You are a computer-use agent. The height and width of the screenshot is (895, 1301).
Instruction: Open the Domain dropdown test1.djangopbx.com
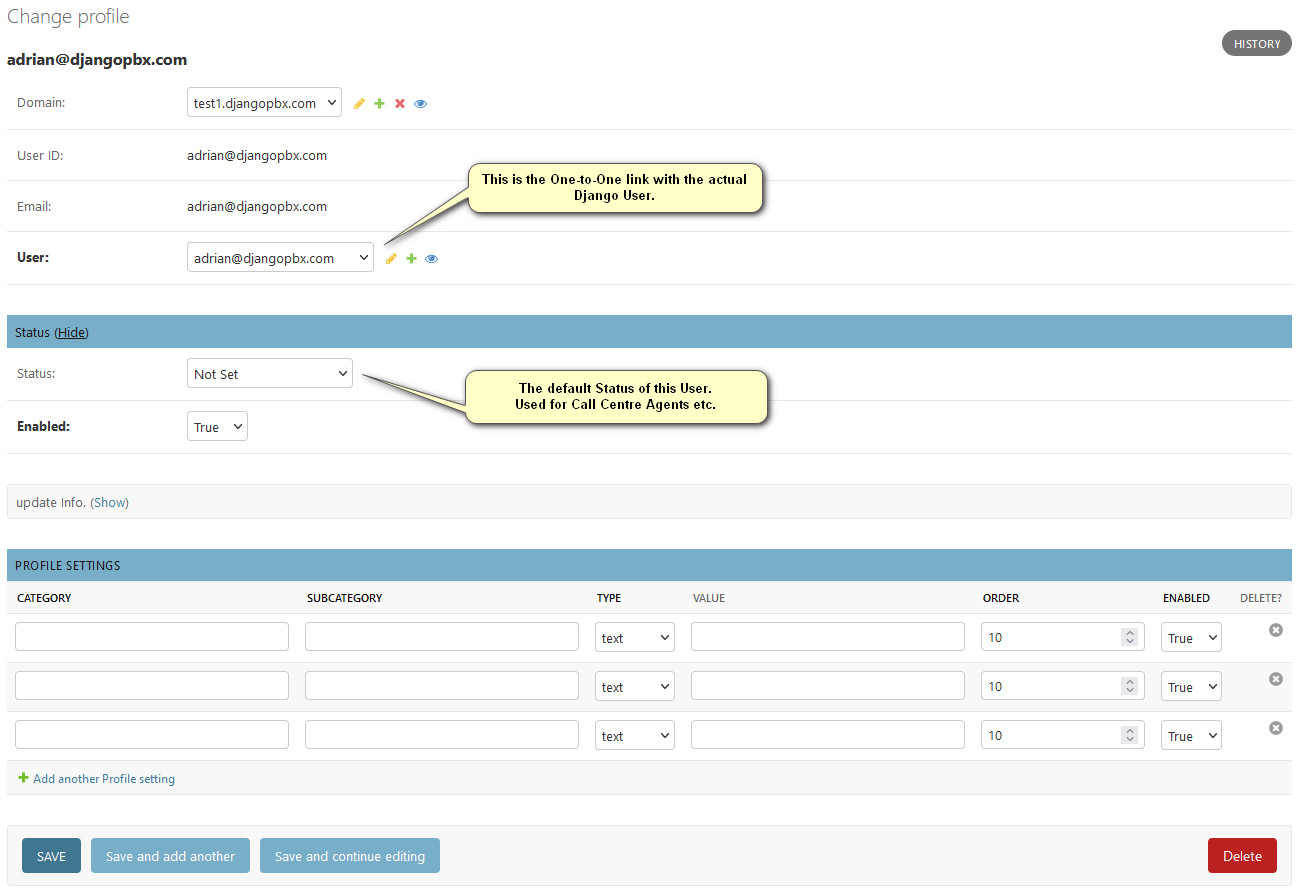point(264,103)
